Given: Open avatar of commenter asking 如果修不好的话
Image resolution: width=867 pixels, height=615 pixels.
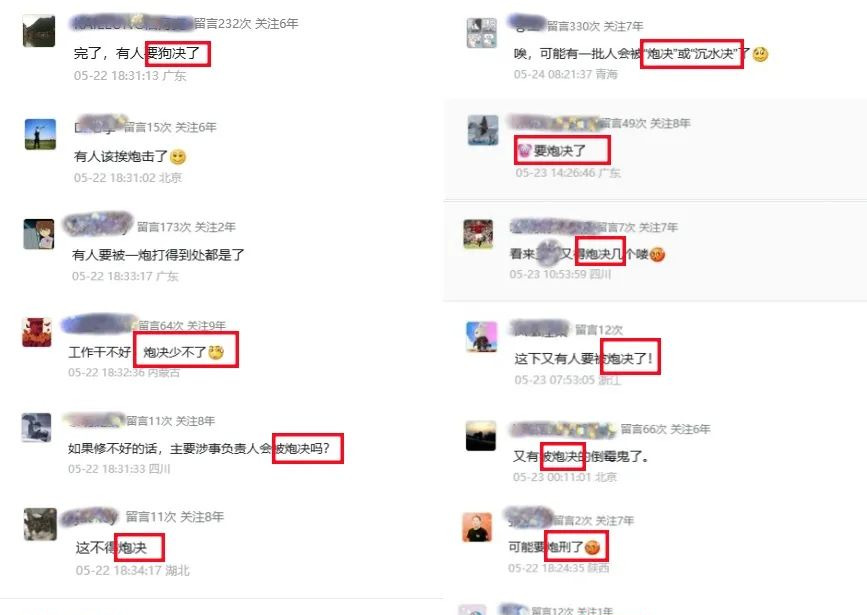Looking at the screenshot, I should [x=36, y=428].
